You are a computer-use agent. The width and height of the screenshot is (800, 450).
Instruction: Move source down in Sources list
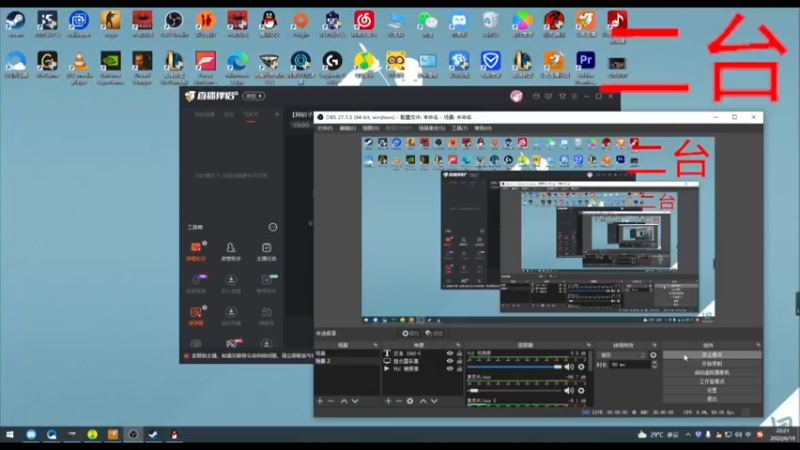click(x=434, y=401)
